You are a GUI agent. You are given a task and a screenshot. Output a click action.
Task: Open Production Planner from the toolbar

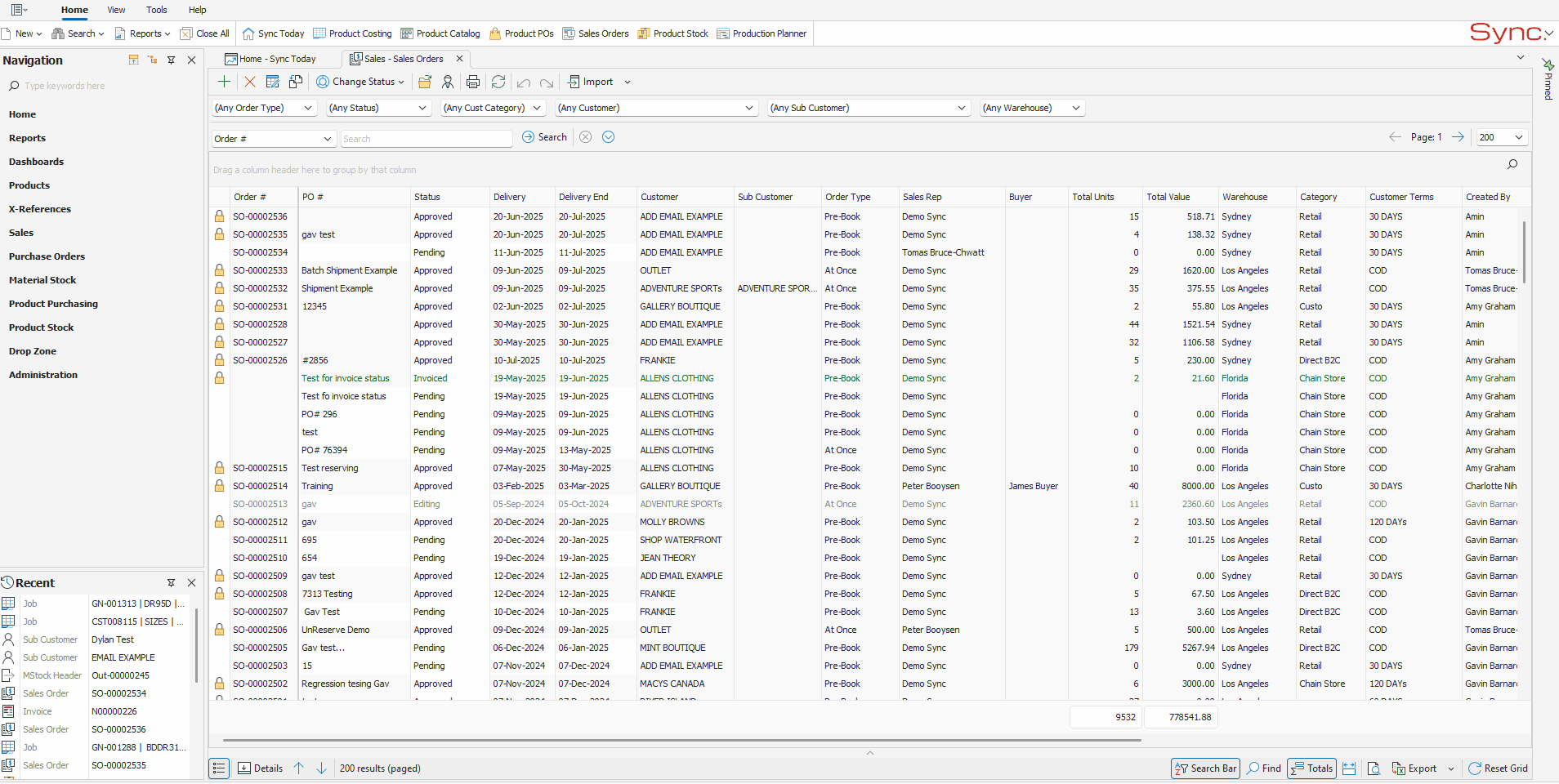click(x=762, y=33)
